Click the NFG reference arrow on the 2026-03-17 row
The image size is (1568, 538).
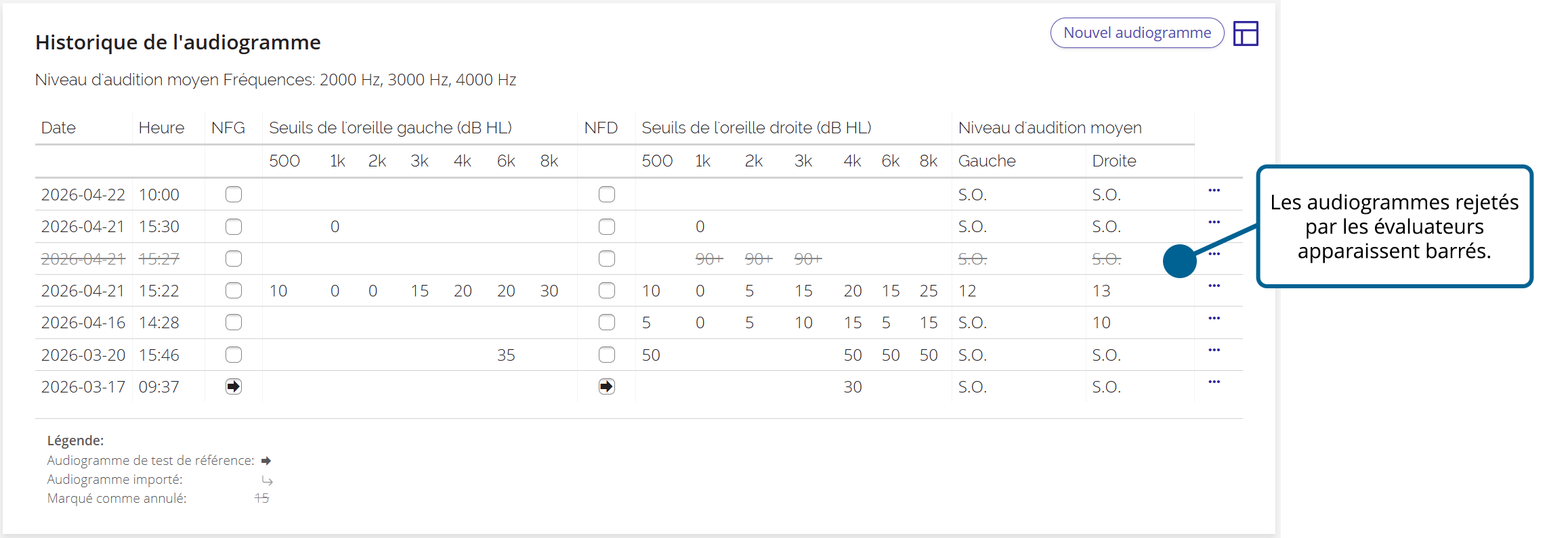[x=234, y=386]
